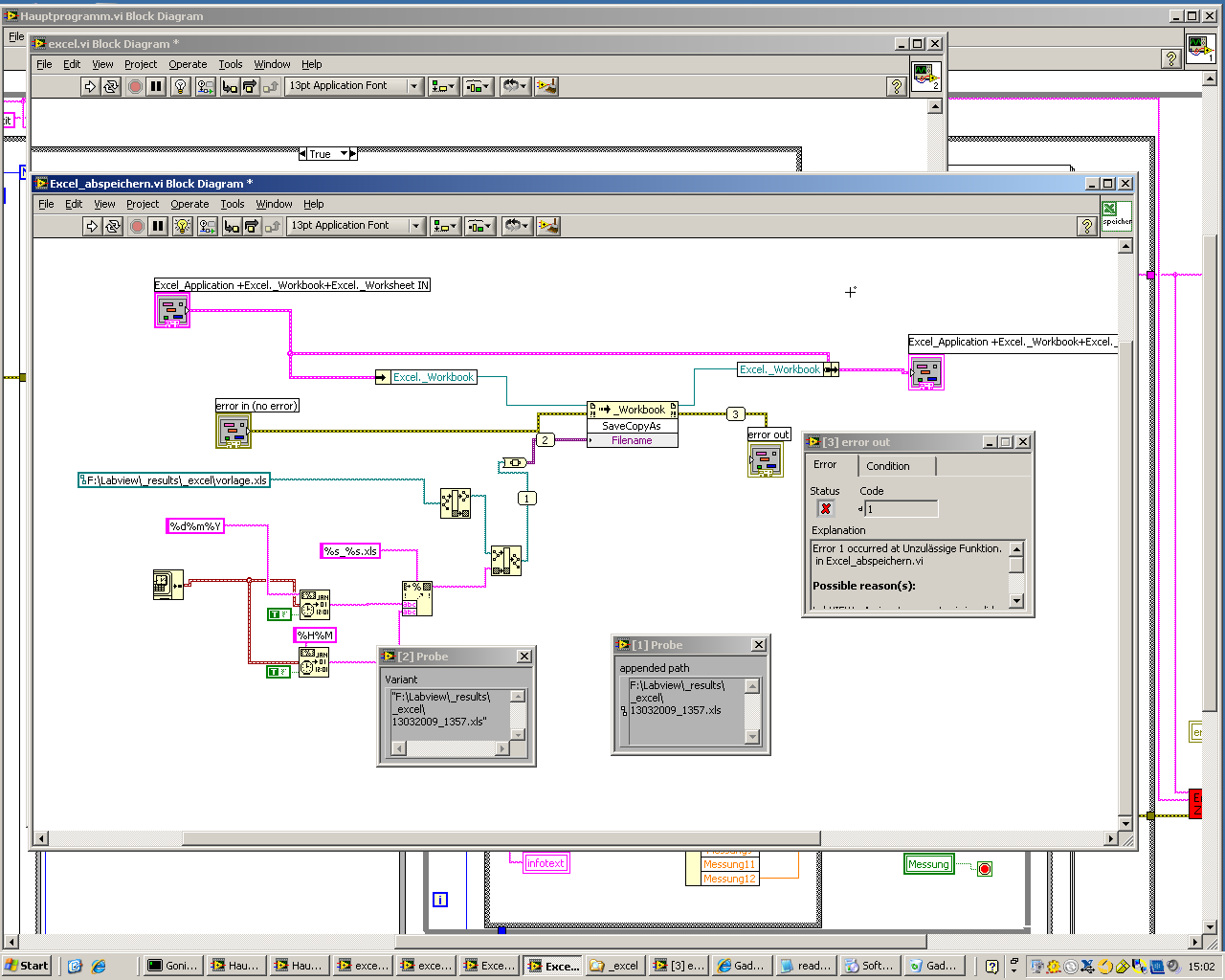Open Window menu in Excel_abspeichern window

coord(274,204)
